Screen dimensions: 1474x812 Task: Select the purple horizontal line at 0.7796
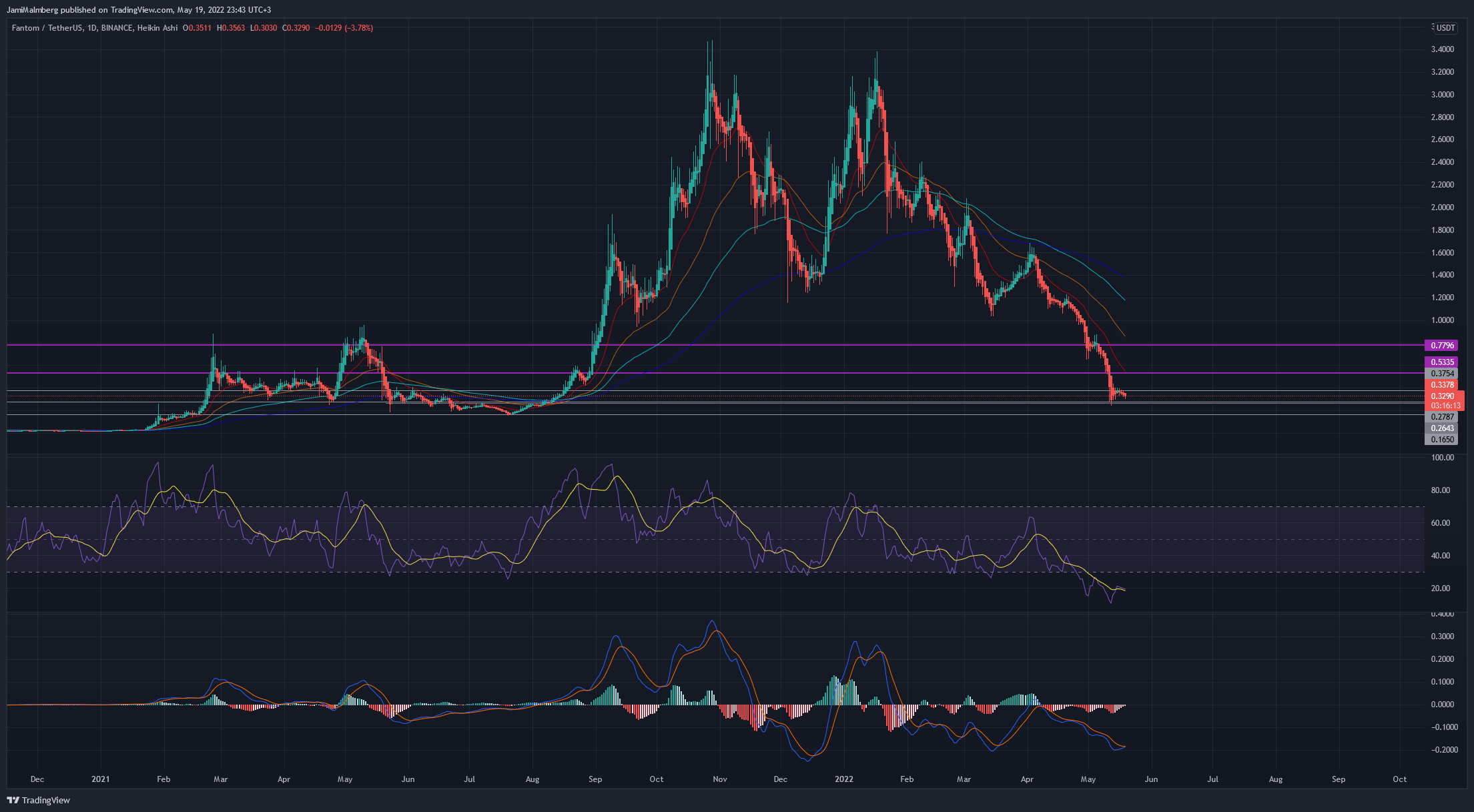pyautogui.click(x=715, y=345)
